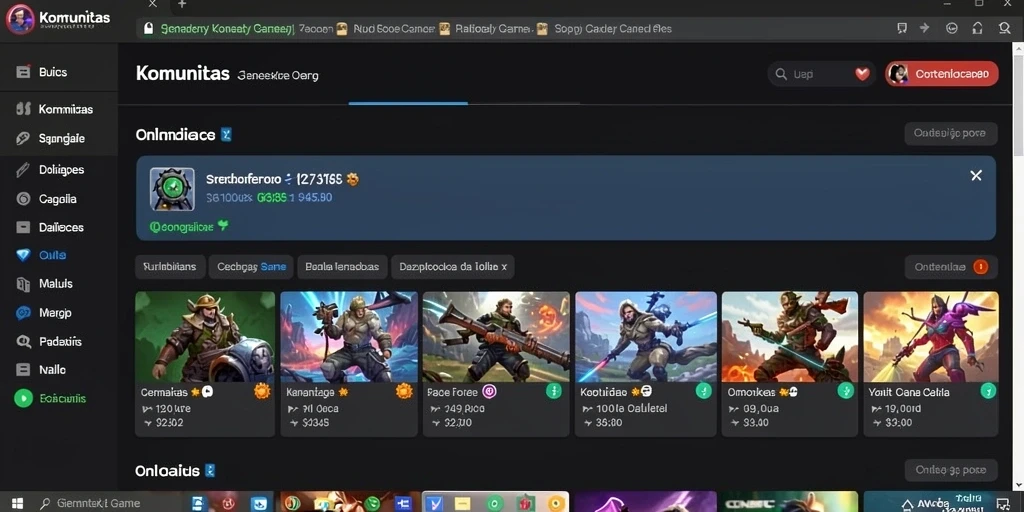Screen dimensions: 1024x512
Task: Click the green link in blue banner
Action: coord(189,227)
